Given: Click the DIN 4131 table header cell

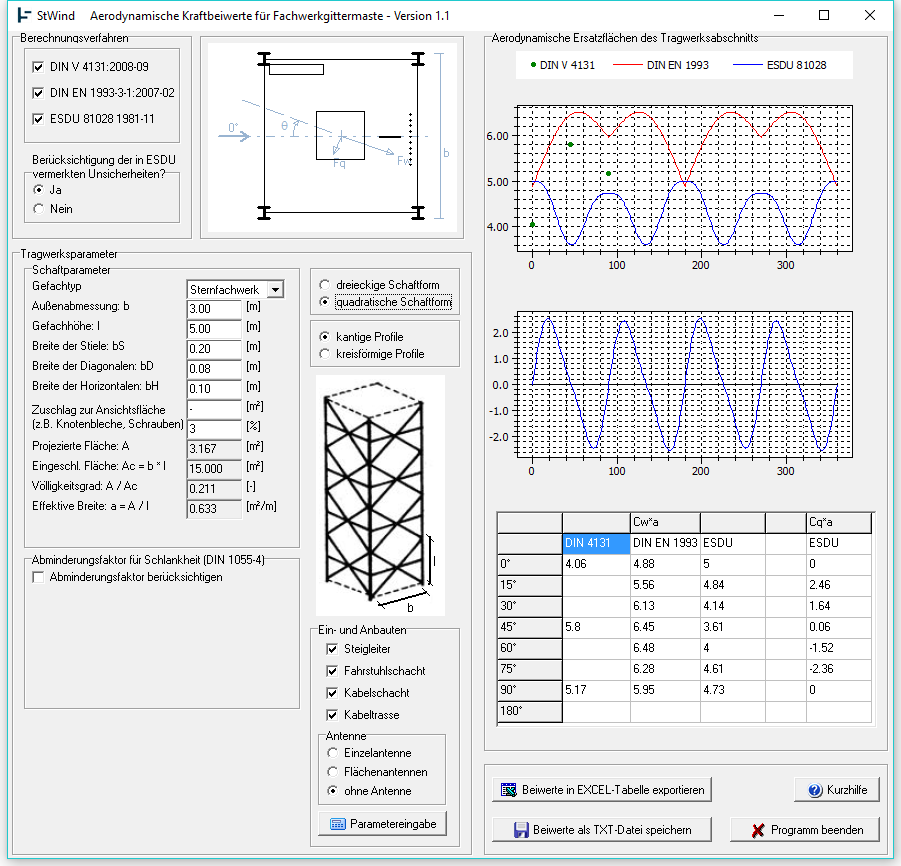Looking at the screenshot, I should (595, 543).
